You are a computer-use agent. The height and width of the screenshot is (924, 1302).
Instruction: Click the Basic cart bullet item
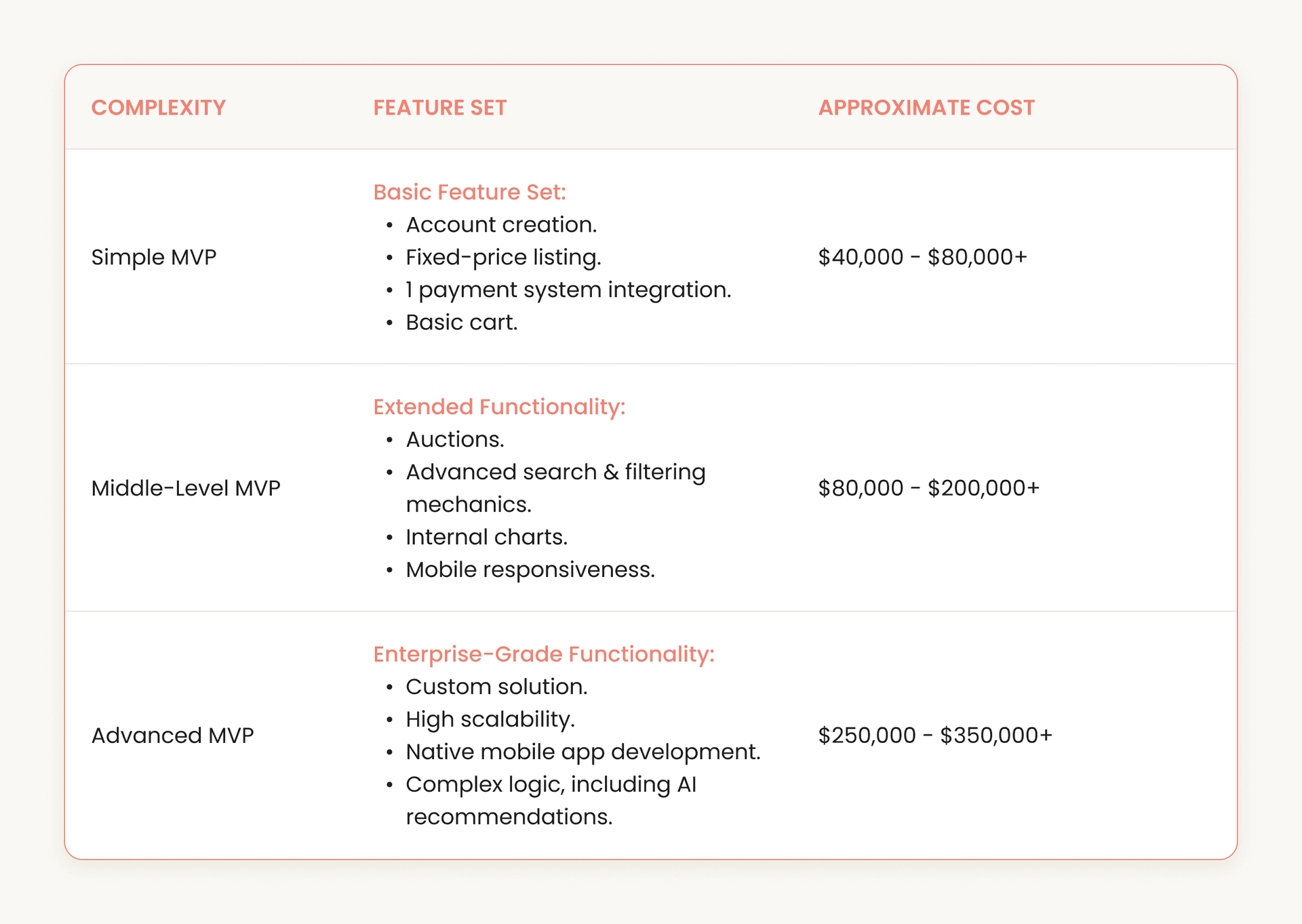click(x=461, y=323)
